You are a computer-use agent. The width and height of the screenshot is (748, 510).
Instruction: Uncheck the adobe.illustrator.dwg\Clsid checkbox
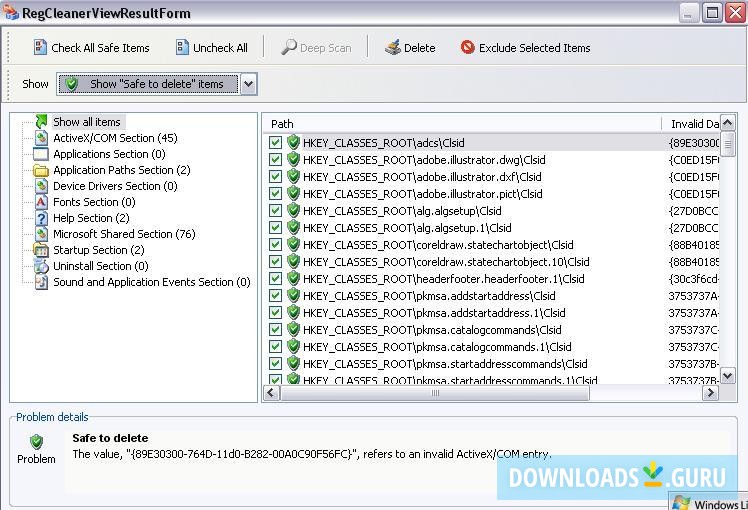coord(275,160)
